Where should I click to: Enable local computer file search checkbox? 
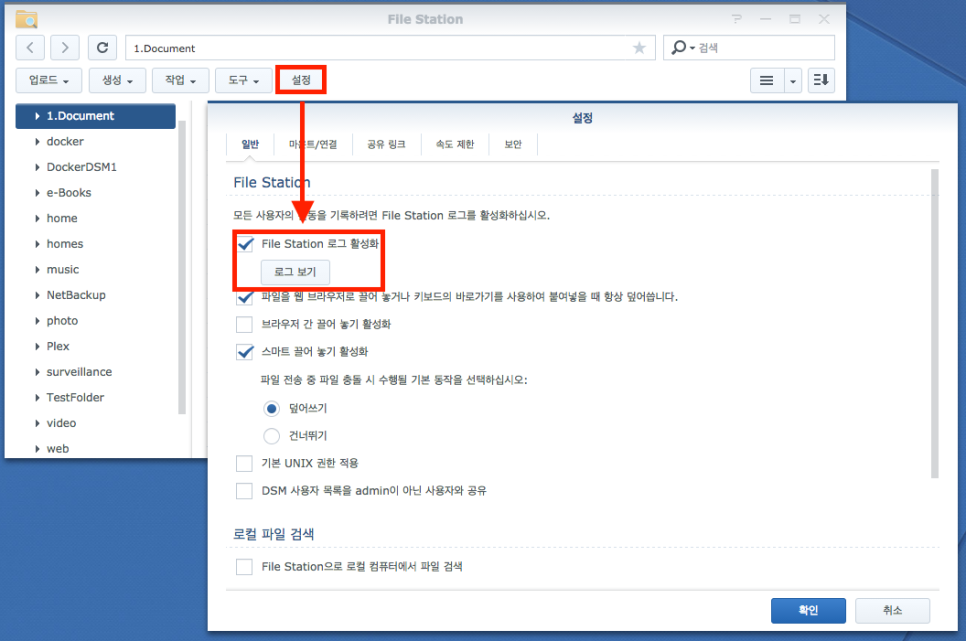click(x=245, y=566)
